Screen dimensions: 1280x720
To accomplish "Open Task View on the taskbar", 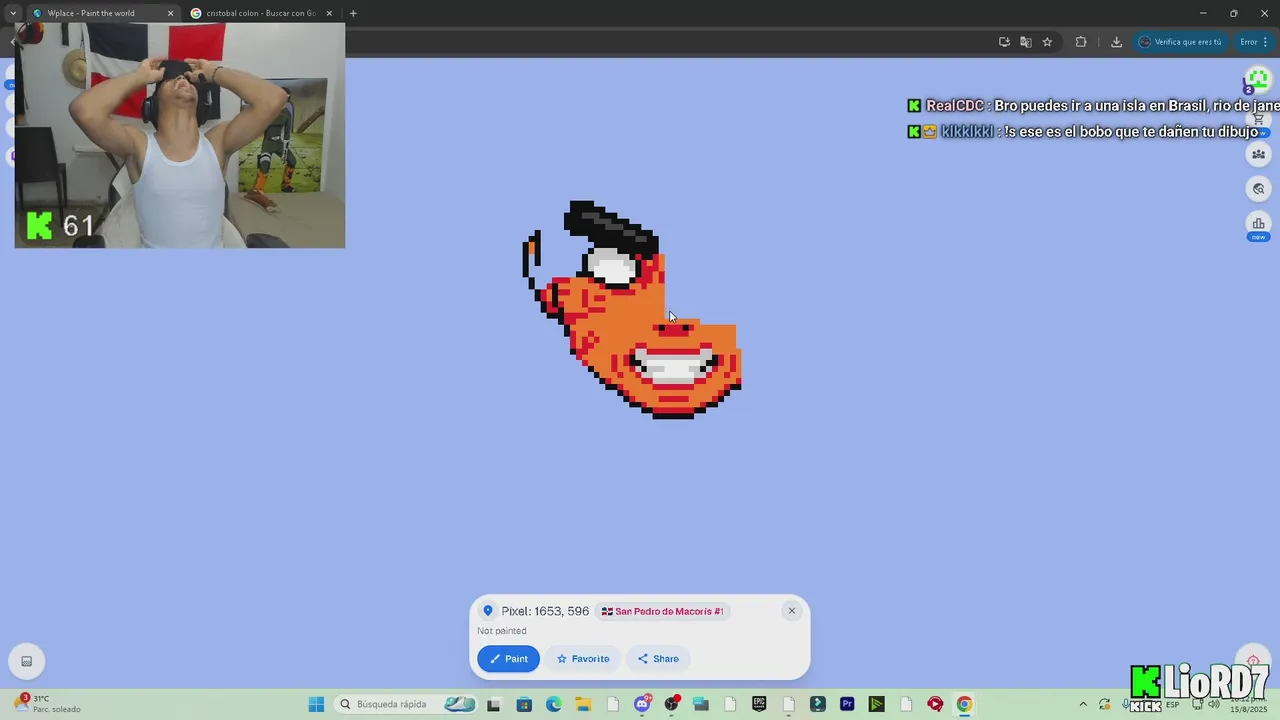I will [x=493, y=704].
